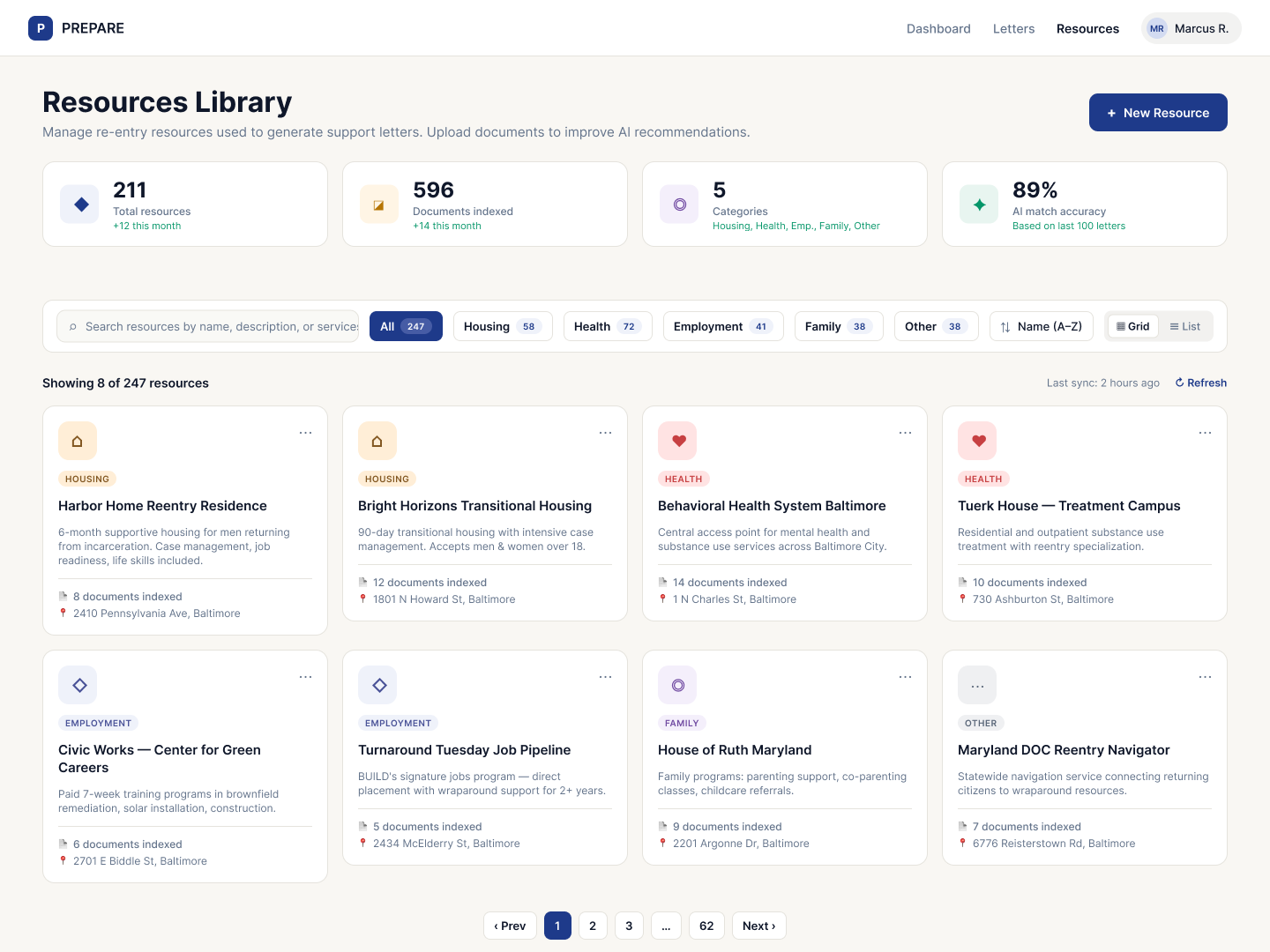The image size is (1270, 952).
Task: Click the housing icon on Harbor Home card
Action: [x=78, y=441]
